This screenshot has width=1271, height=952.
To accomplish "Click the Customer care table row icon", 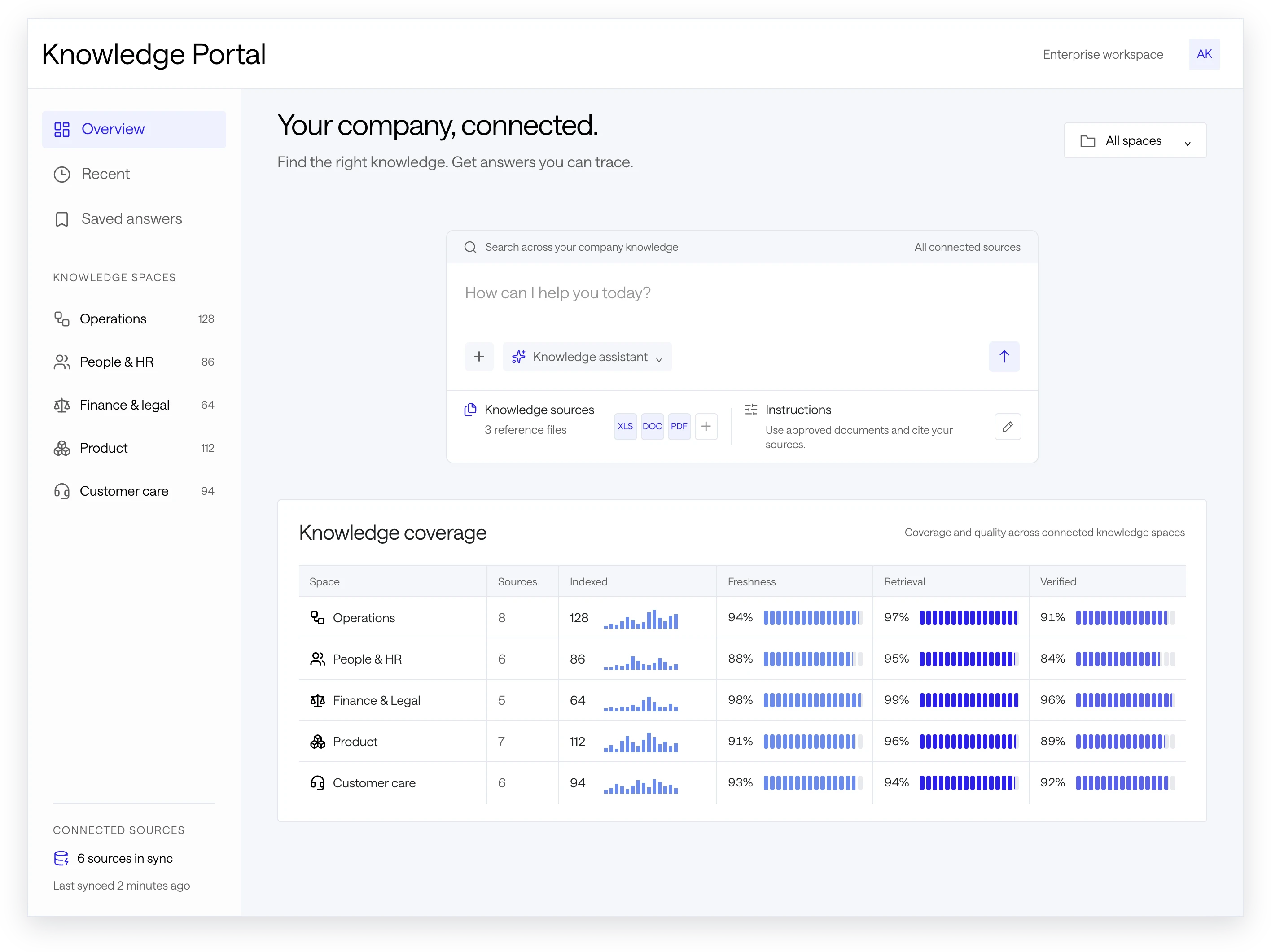I will tap(318, 783).
